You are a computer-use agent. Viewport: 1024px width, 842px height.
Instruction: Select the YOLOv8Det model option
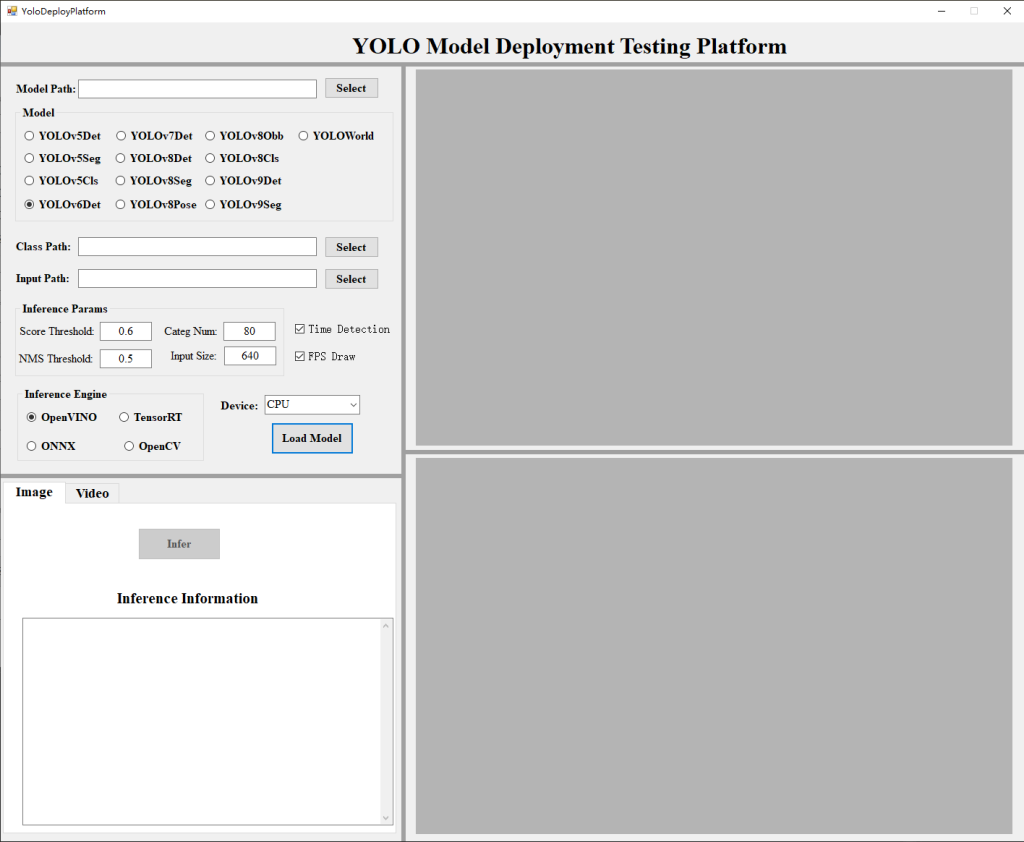point(122,158)
